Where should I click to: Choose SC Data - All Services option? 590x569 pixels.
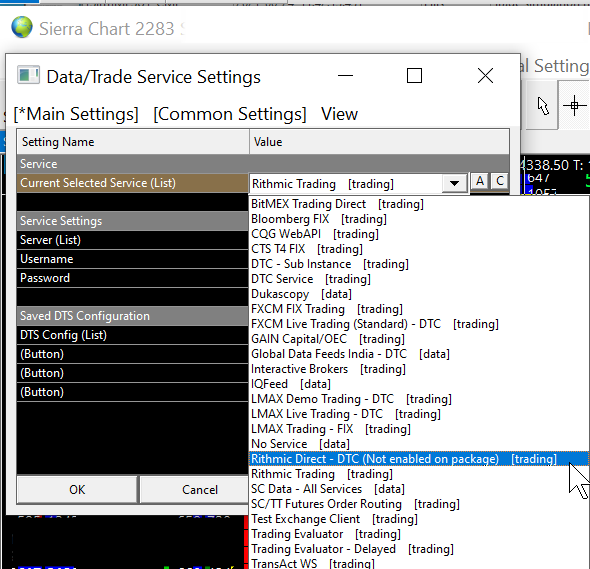(419, 489)
